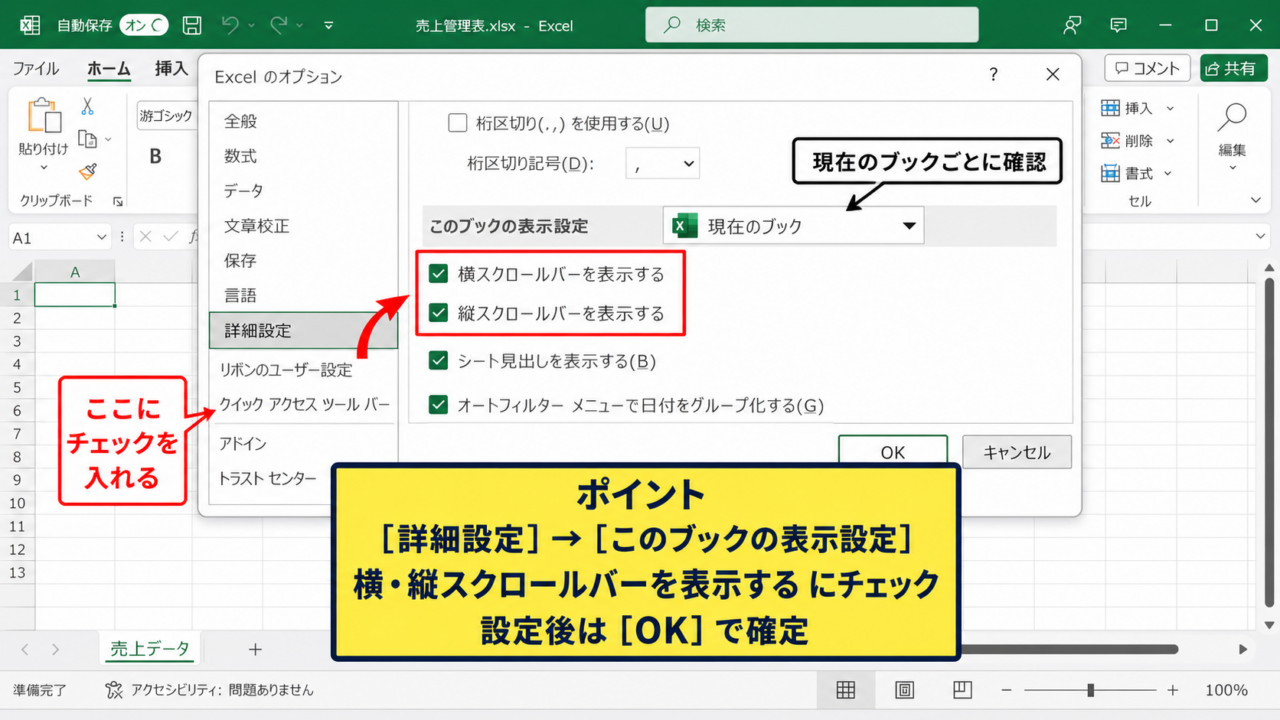This screenshot has width=1280, height=720.
Task: Open クイック アクセス ツール バー category
Action: click(x=303, y=404)
